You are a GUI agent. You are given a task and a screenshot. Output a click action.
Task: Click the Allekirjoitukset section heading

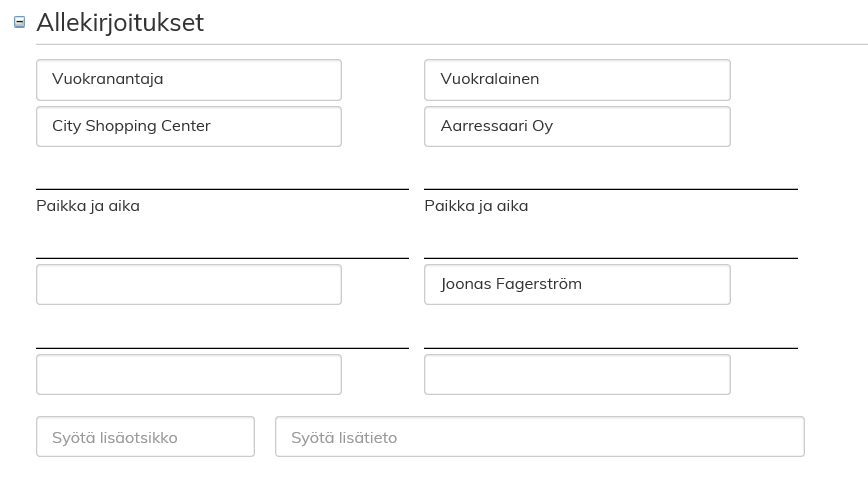click(120, 22)
